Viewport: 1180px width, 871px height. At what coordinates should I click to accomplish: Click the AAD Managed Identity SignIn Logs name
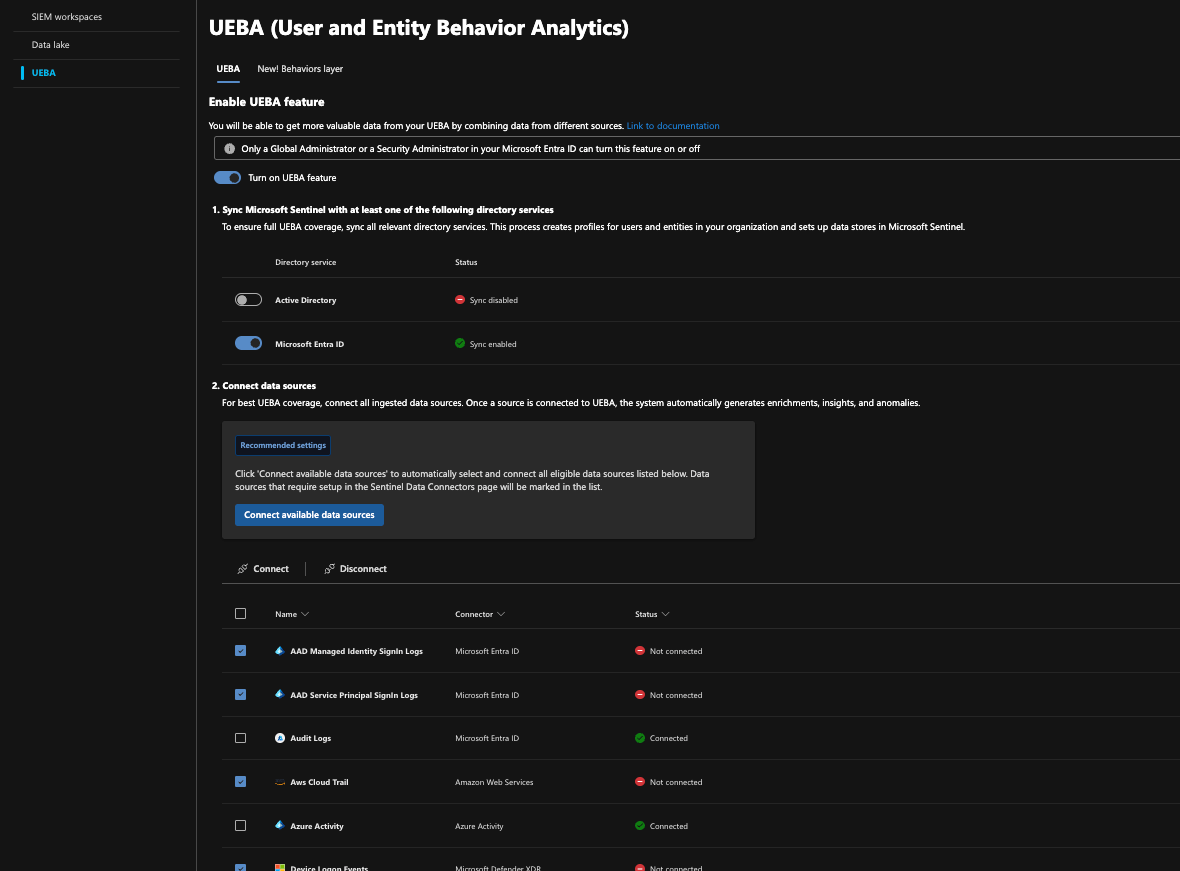click(357, 651)
